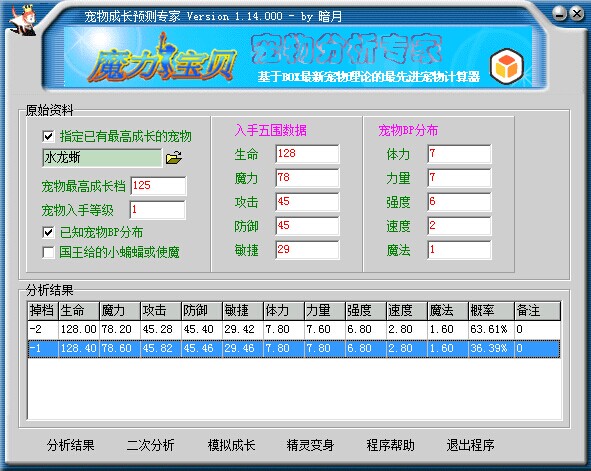Click the 速度 column header in results

tap(407, 311)
